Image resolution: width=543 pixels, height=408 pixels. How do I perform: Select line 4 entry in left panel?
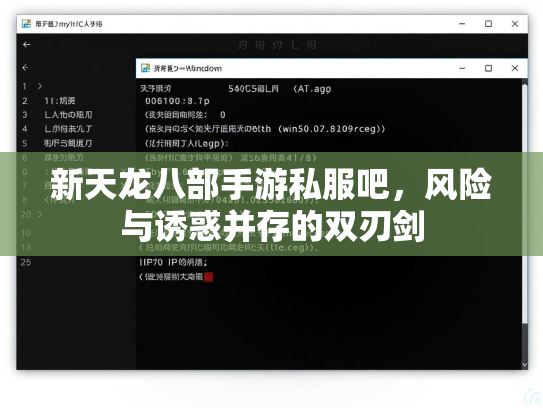coord(68,129)
